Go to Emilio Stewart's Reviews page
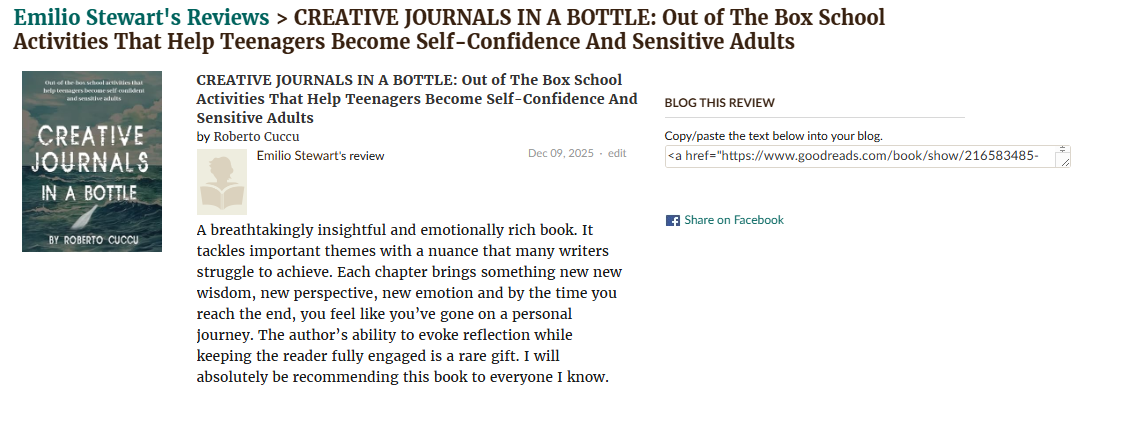The height and width of the screenshot is (442, 1131). (x=141, y=18)
